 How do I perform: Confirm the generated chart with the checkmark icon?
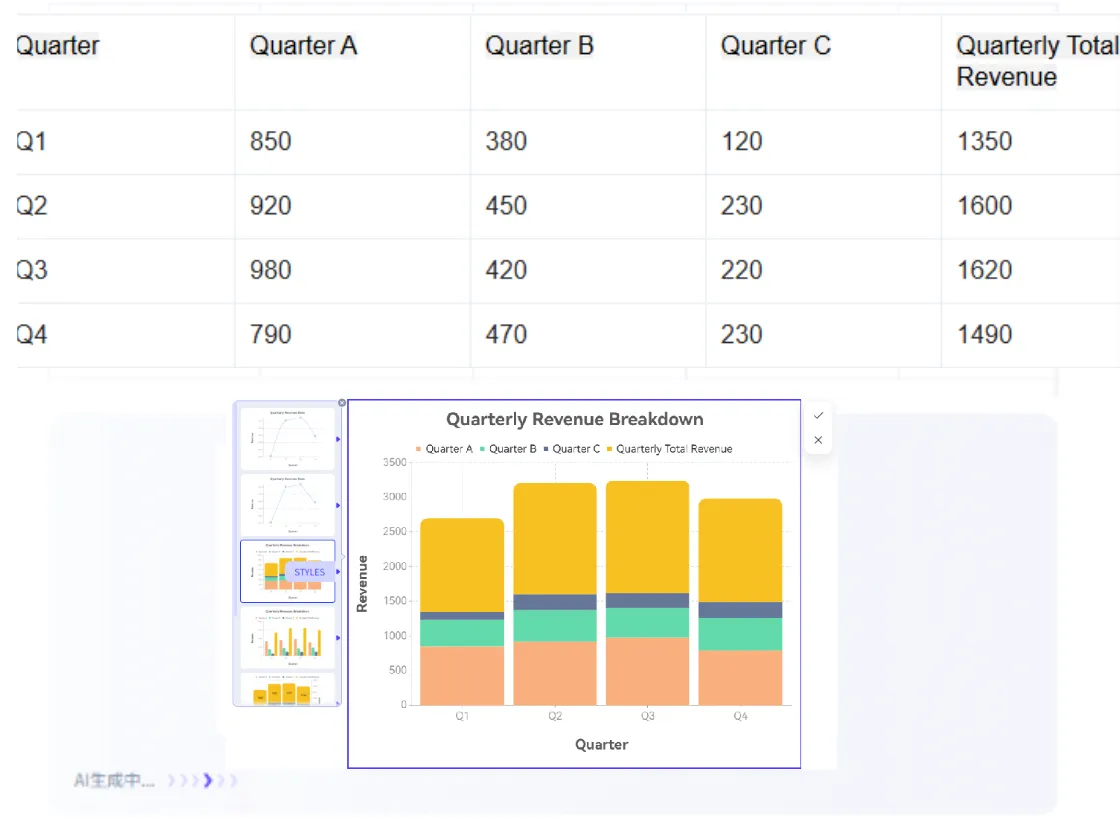[818, 414]
